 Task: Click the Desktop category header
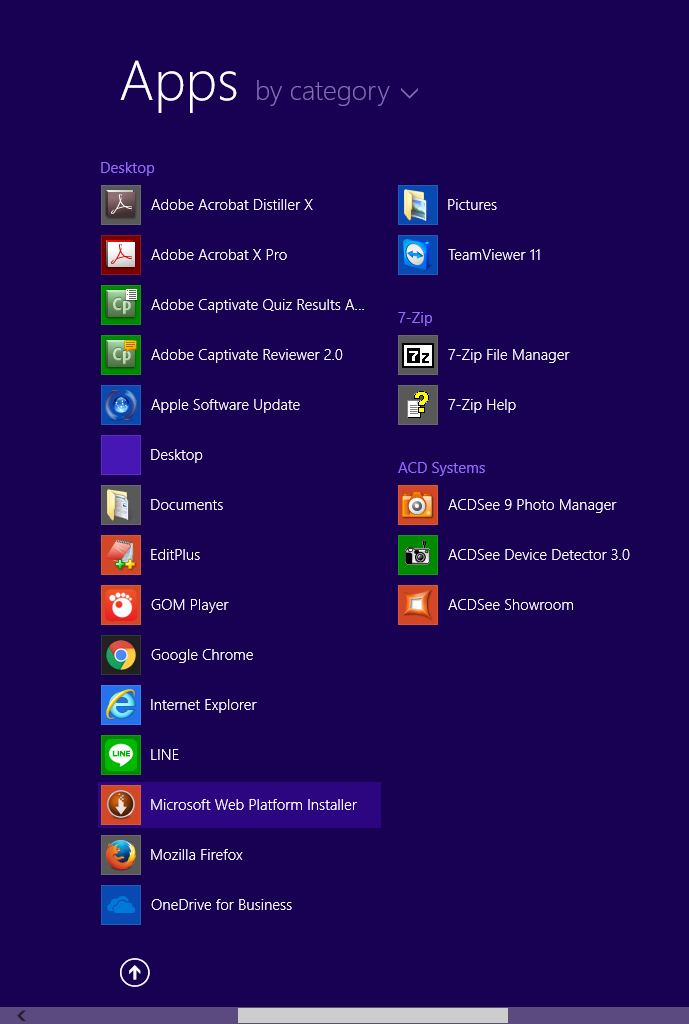coord(127,168)
